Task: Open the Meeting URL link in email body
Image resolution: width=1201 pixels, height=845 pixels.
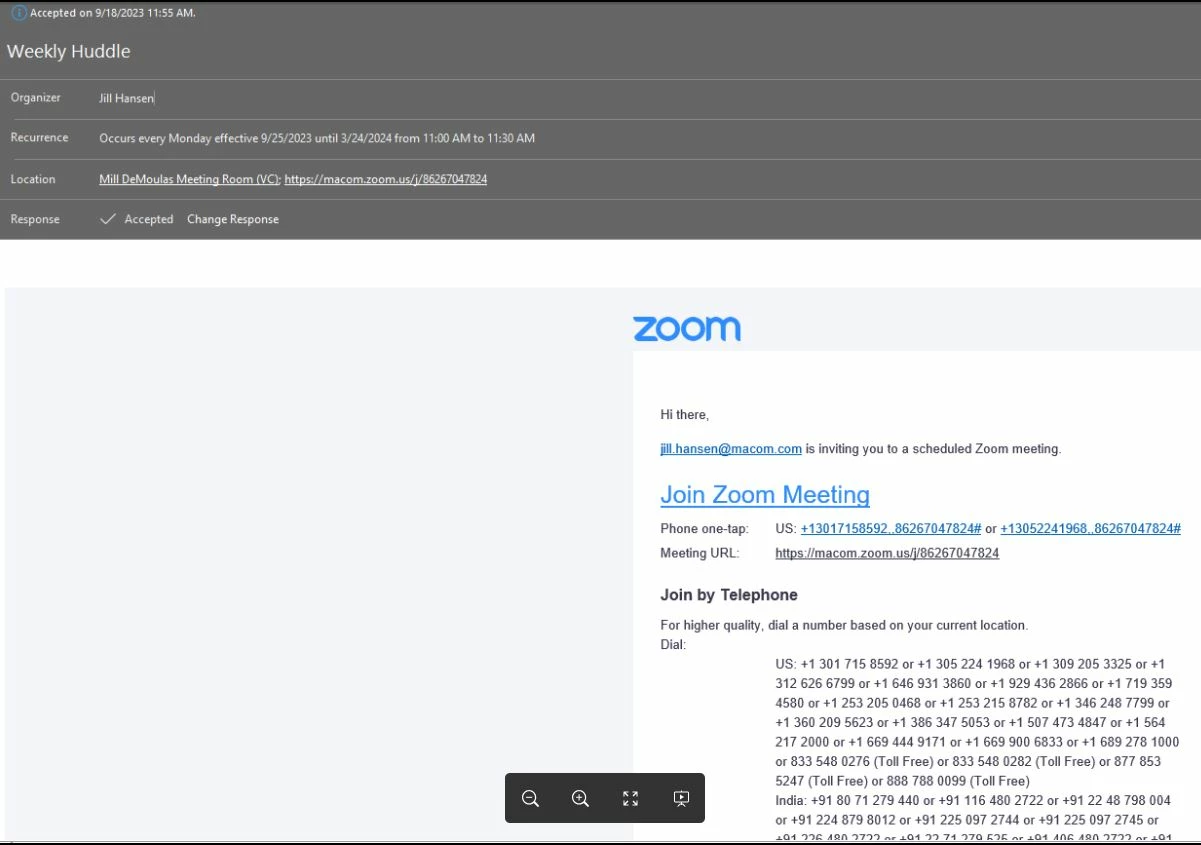Action: pos(887,553)
